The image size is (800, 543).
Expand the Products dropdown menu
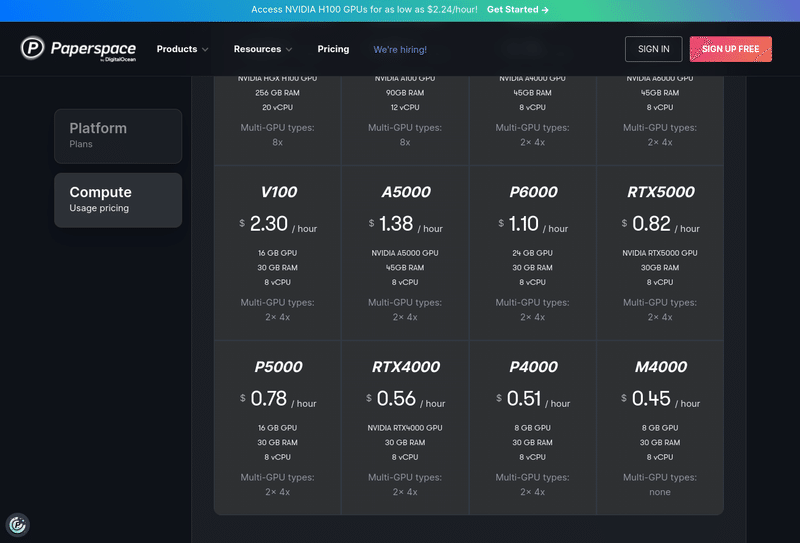pos(183,49)
